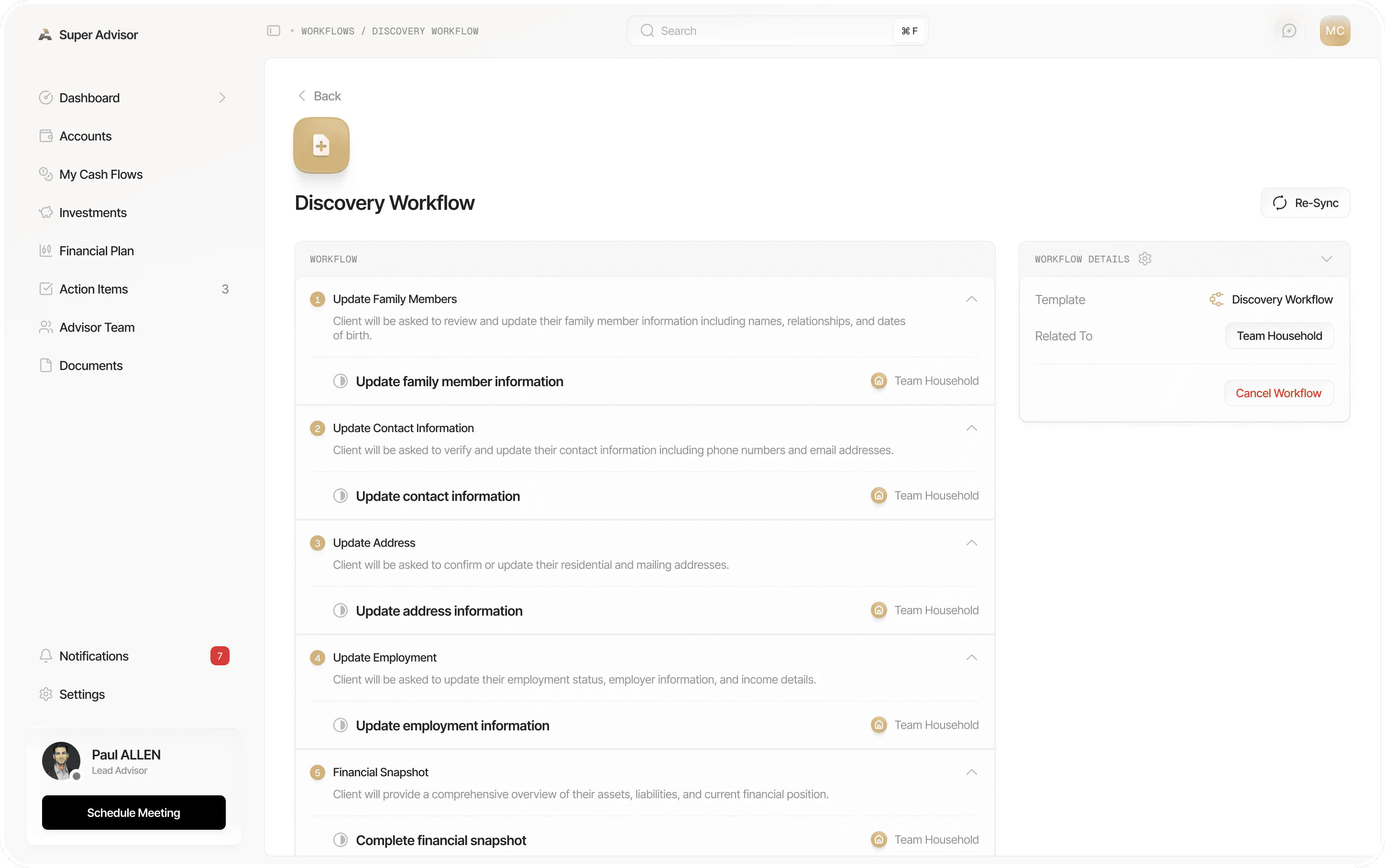
Task: Toggle status of Update contact information
Action: pos(341,496)
